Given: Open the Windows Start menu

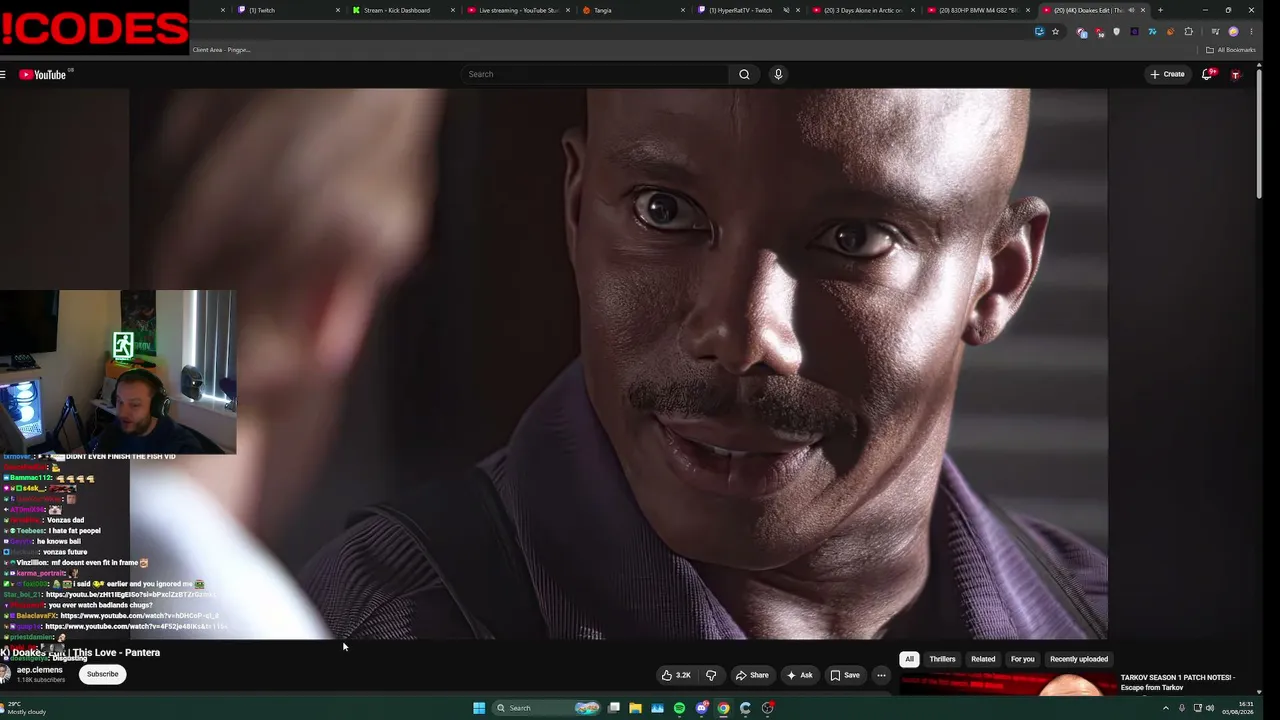Looking at the screenshot, I should [x=479, y=708].
